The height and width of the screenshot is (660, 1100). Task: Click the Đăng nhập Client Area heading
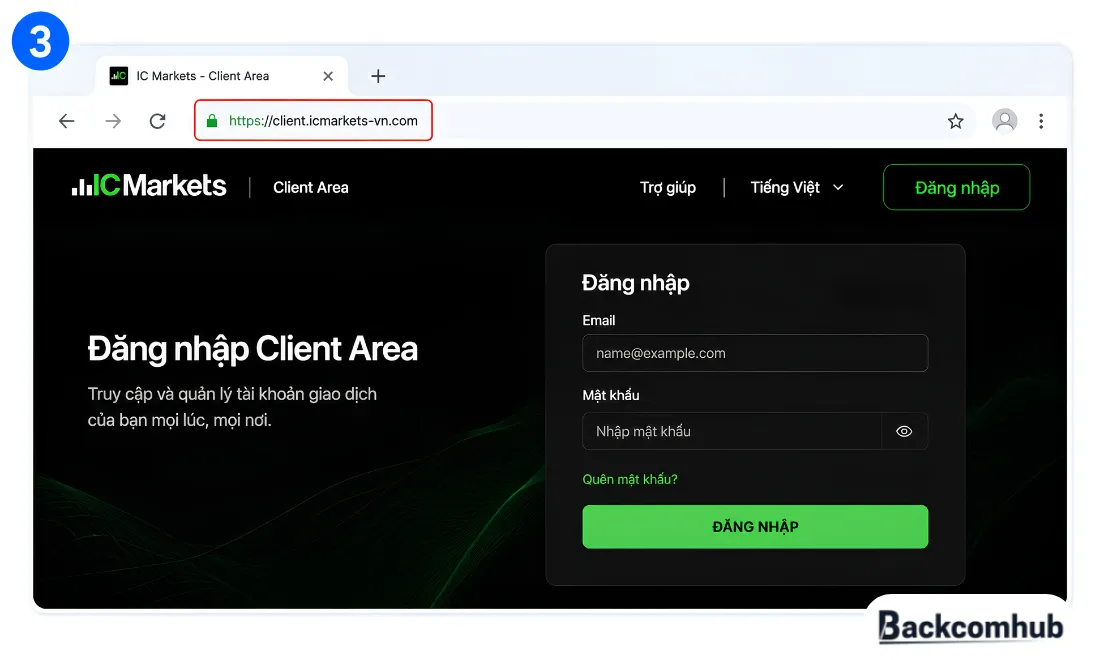click(x=253, y=349)
